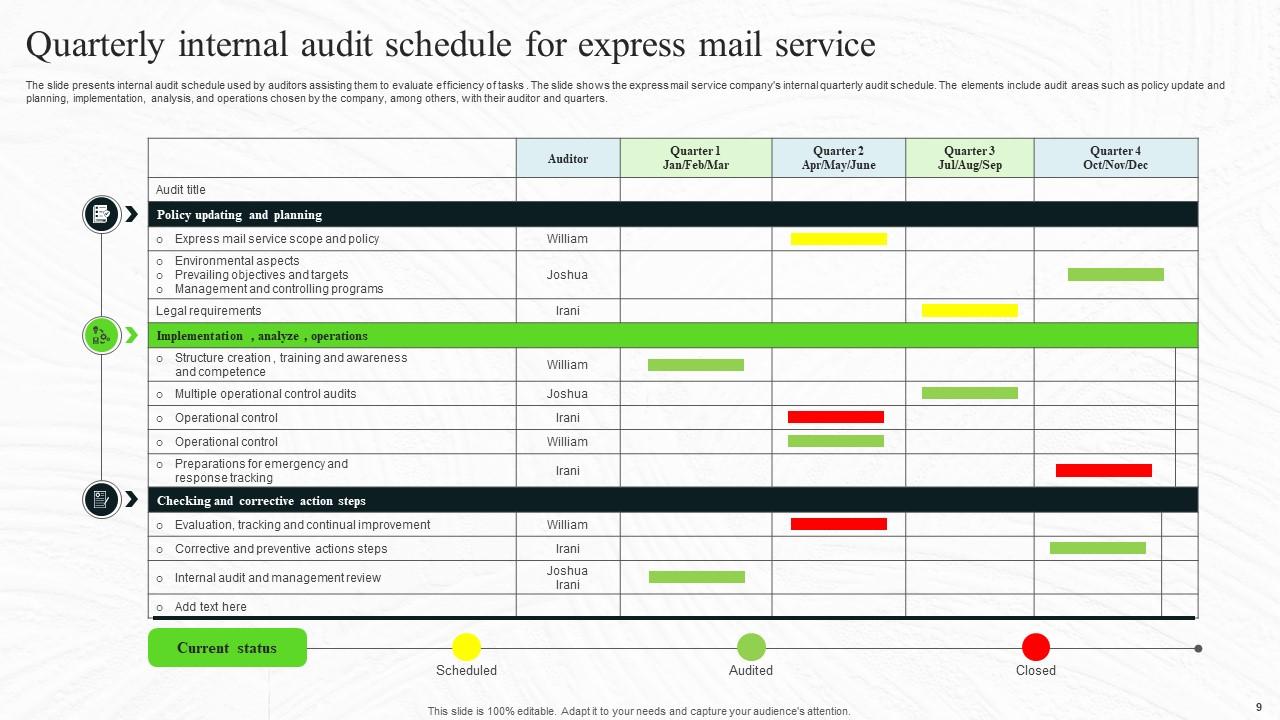Click the yellow Scheduled status circle

pyautogui.click(x=467, y=647)
